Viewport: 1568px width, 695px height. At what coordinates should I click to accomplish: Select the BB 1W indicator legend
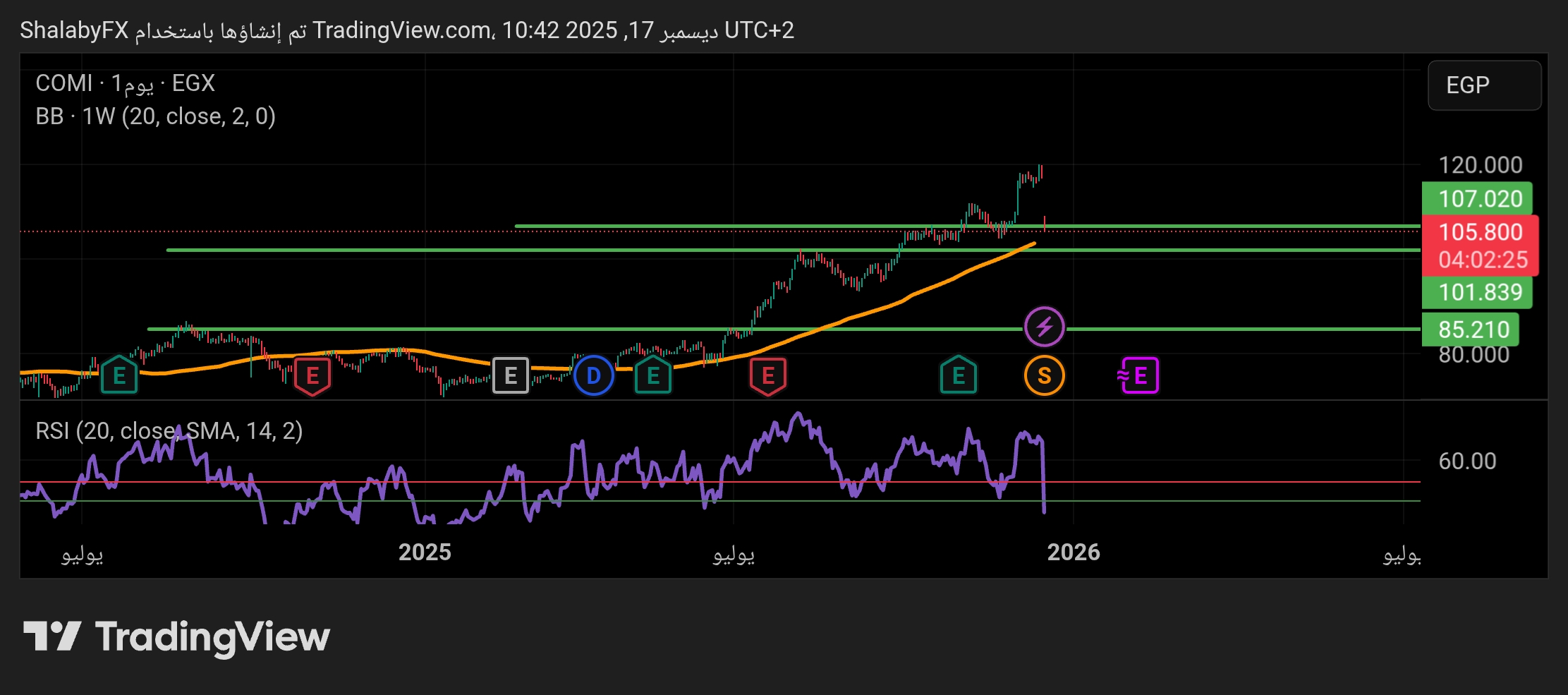155,116
